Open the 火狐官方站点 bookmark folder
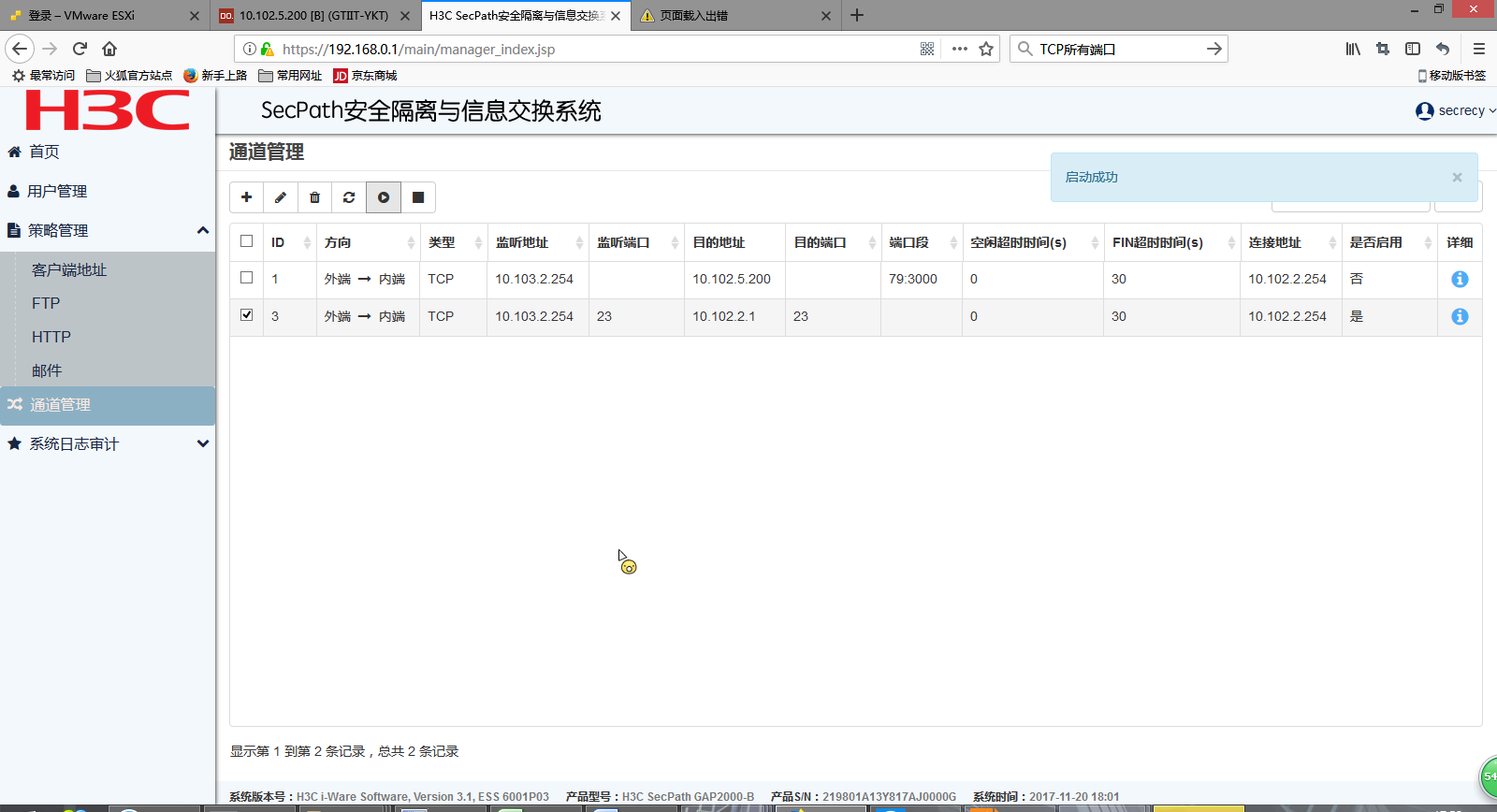This screenshot has width=1497, height=812. tap(129, 76)
